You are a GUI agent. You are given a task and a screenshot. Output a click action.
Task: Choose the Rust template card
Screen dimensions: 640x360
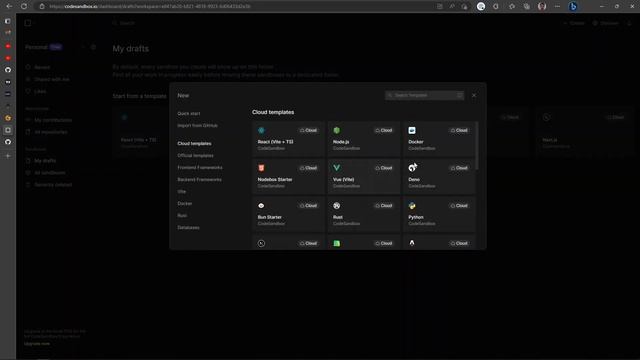(x=363, y=214)
